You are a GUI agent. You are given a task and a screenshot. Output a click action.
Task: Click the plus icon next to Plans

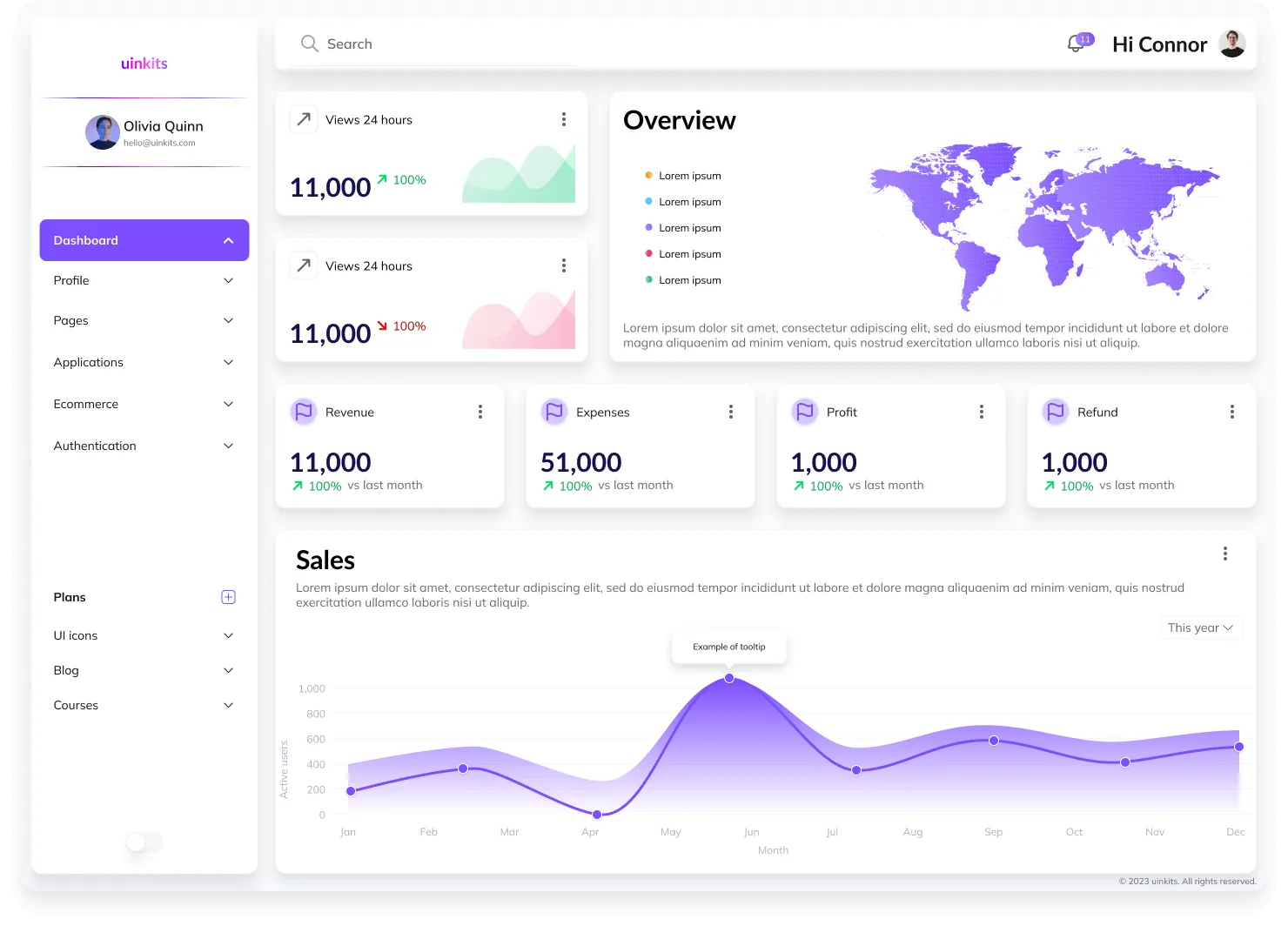(229, 597)
